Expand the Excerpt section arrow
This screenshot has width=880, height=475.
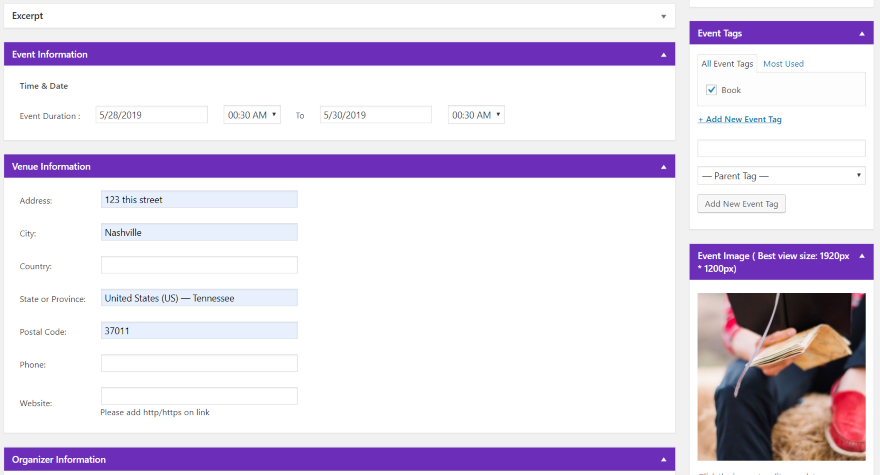point(663,16)
